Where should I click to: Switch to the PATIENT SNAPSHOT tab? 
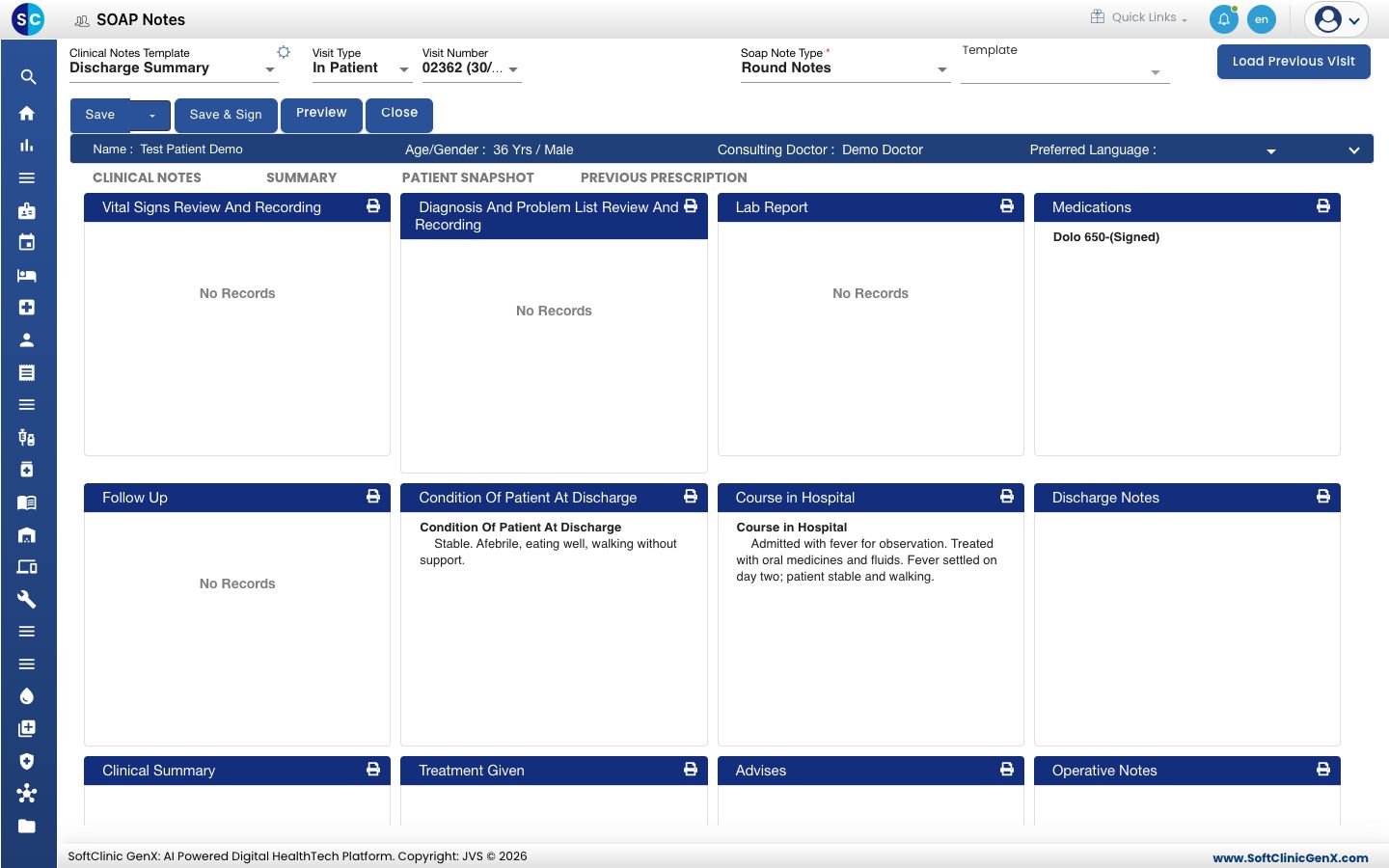point(468,177)
